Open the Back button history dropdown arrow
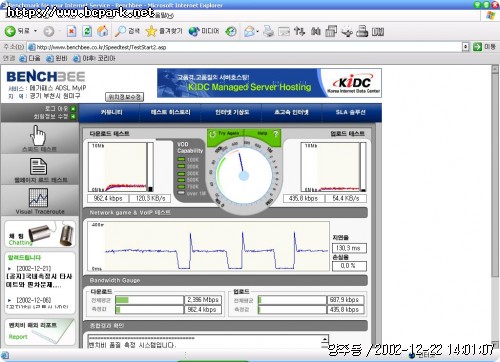500x362 pixels. [35, 31]
